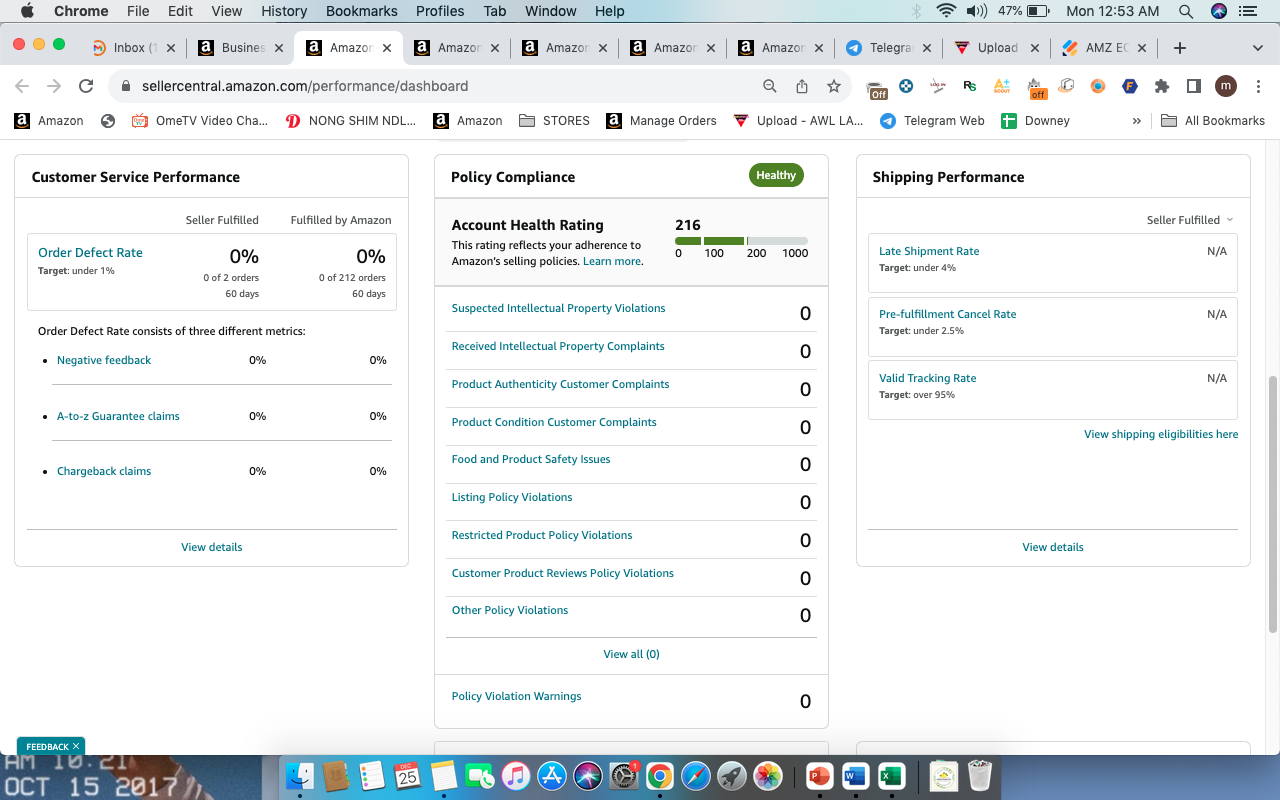Open Order Defect Rate link
This screenshot has height=800, width=1280.
pyautogui.click(x=90, y=253)
